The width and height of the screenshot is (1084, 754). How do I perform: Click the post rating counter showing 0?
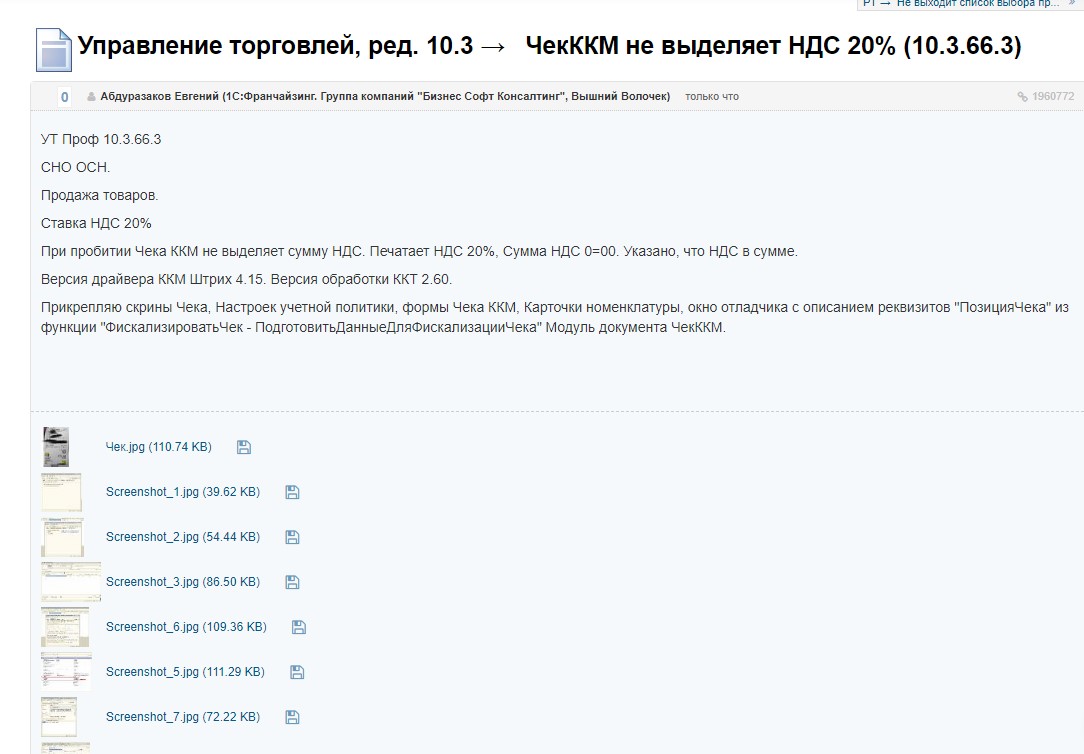(64, 97)
